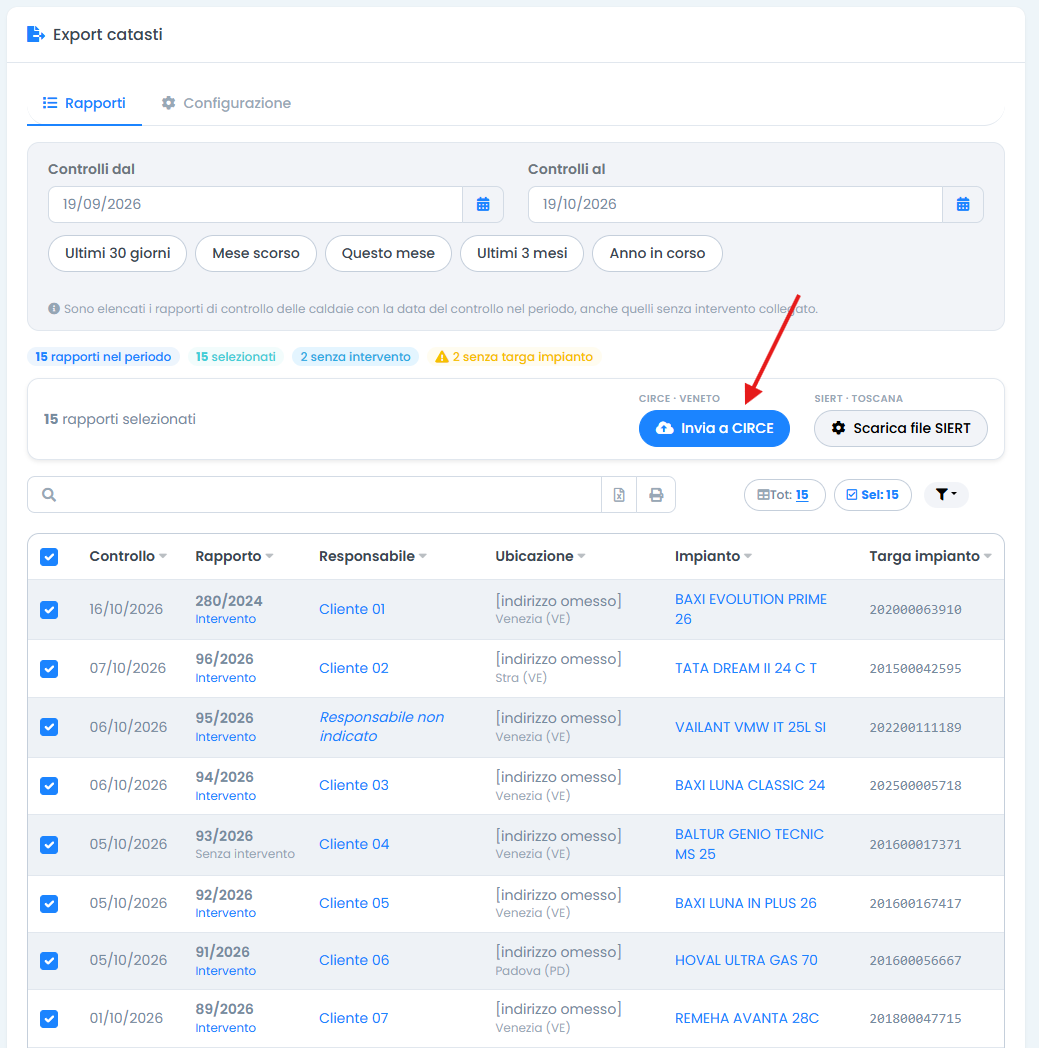
Task: Open Cliente 01 link
Action: [352, 610]
